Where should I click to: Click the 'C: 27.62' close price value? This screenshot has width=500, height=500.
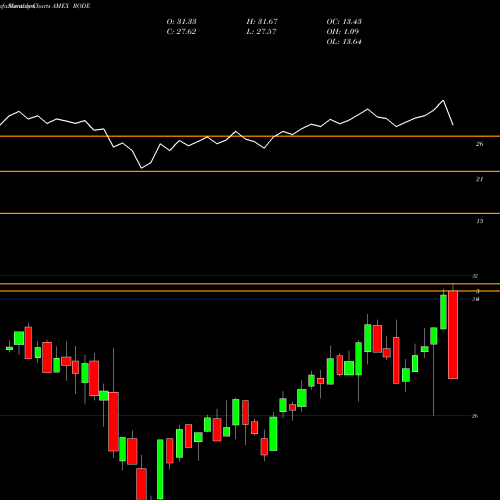click(181, 32)
